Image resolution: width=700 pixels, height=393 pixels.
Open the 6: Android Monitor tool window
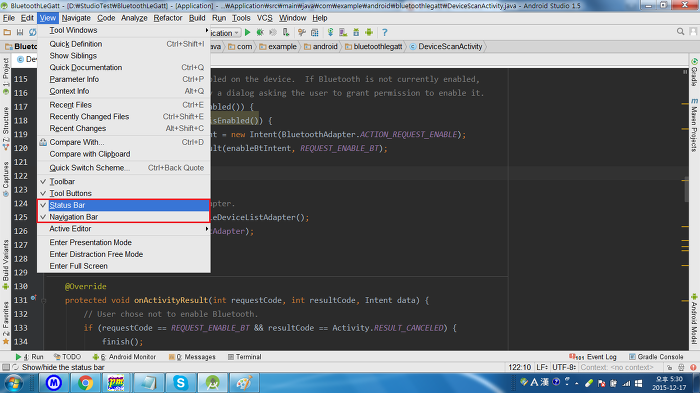[124, 357]
